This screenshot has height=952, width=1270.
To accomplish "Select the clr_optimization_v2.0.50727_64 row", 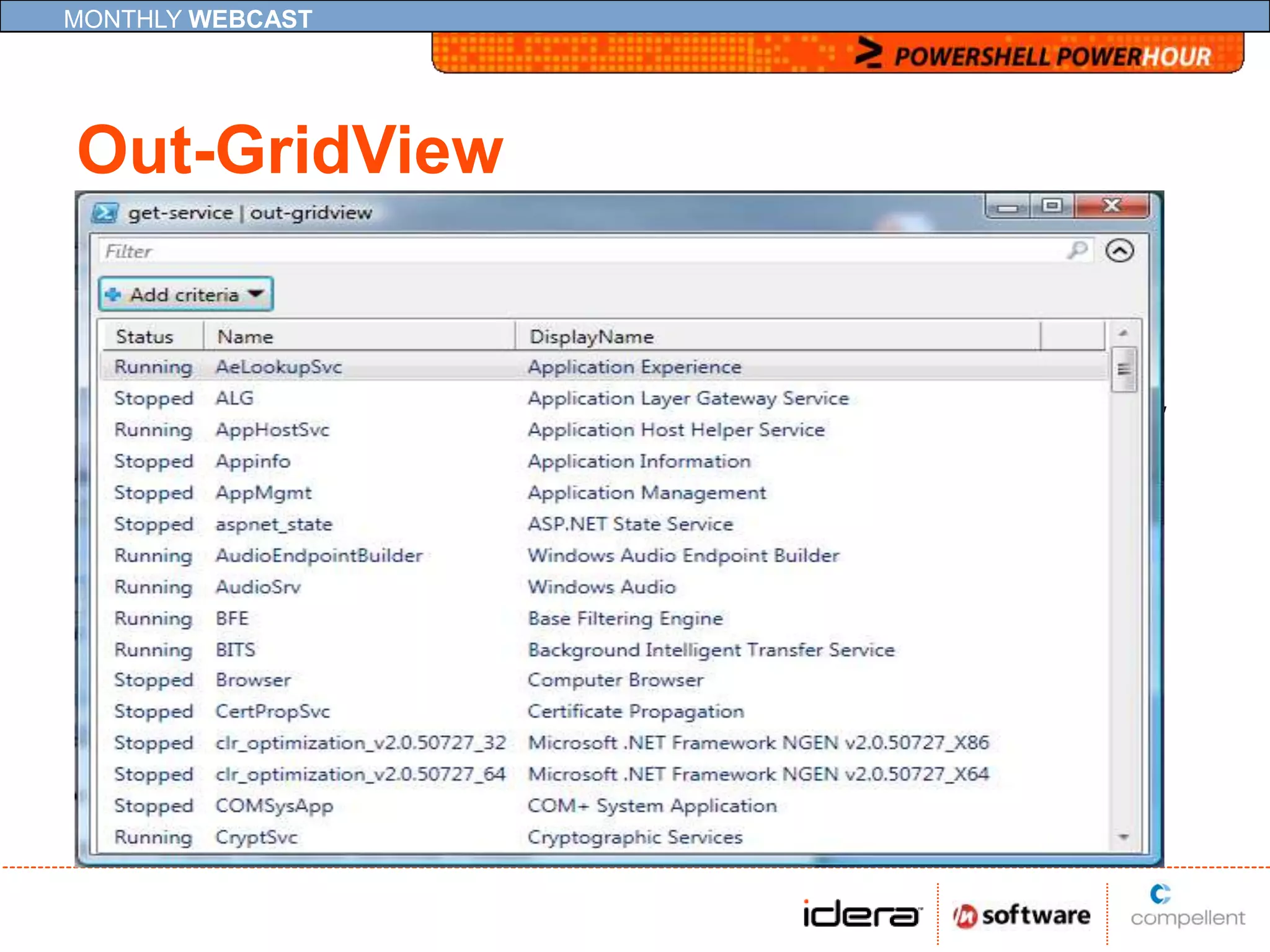I will click(604, 774).
